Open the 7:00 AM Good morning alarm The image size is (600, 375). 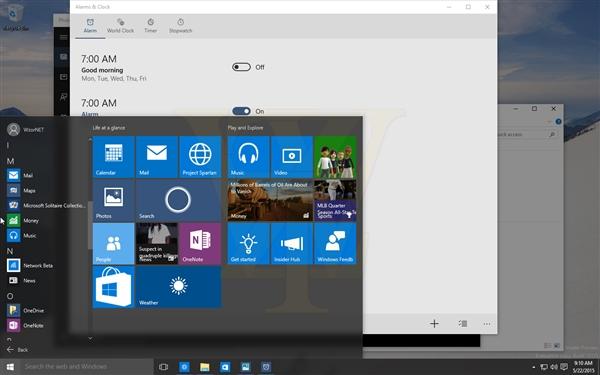click(114, 68)
